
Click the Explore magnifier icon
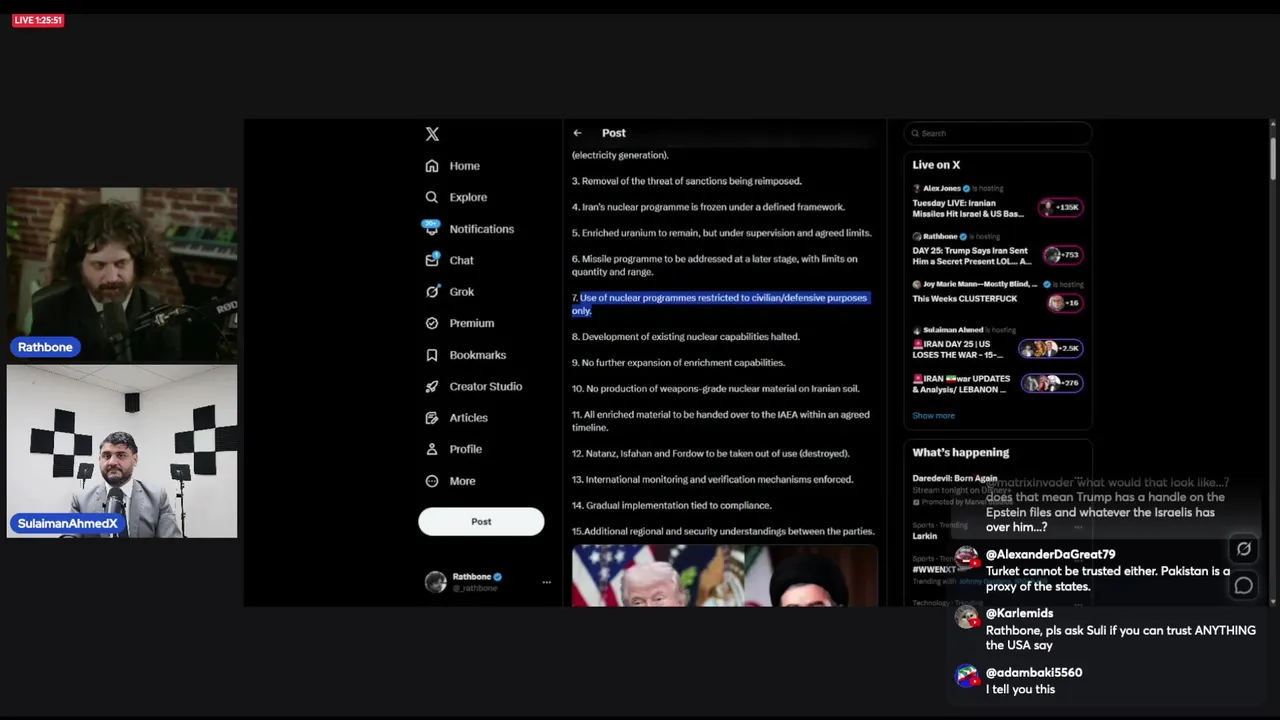coord(432,197)
